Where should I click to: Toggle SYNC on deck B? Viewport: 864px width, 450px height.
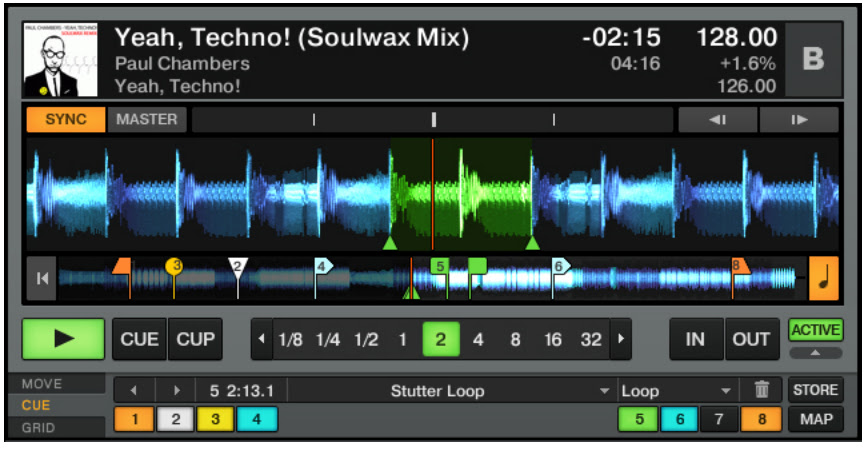66,120
